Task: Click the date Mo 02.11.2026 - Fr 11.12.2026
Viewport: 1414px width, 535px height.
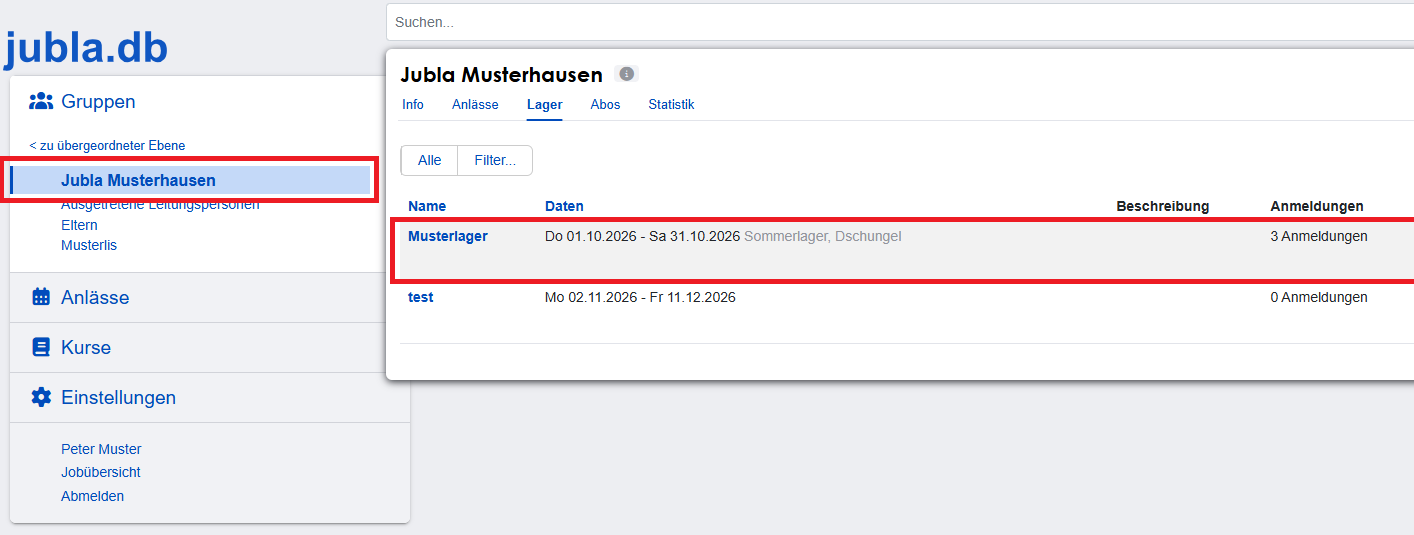Action: pyautogui.click(x=640, y=297)
